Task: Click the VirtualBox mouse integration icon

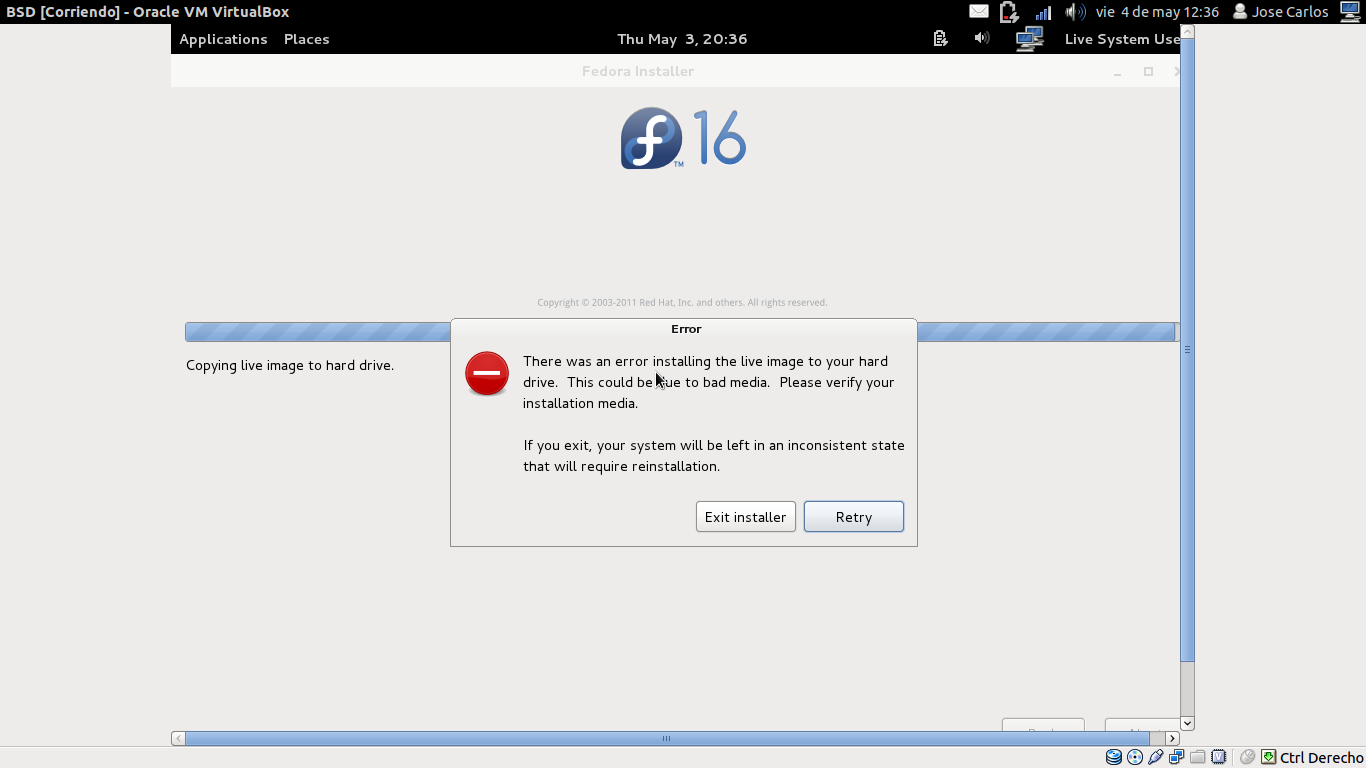Action: pyautogui.click(x=1247, y=757)
